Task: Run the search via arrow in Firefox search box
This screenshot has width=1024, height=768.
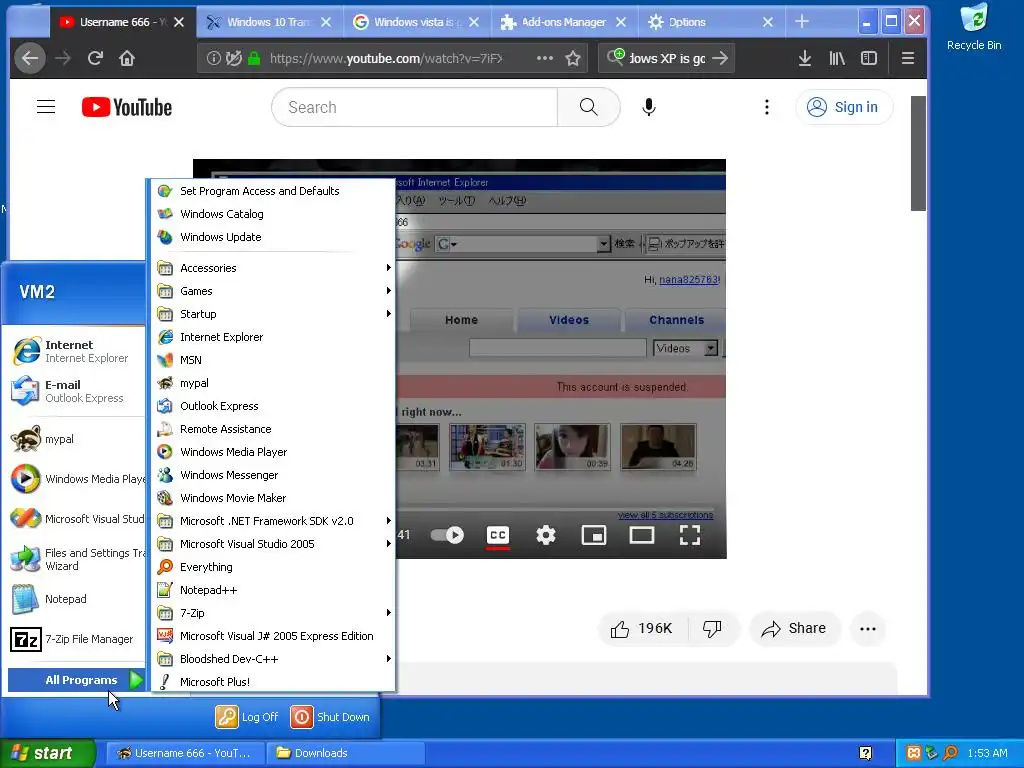Action: click(720, 58)
